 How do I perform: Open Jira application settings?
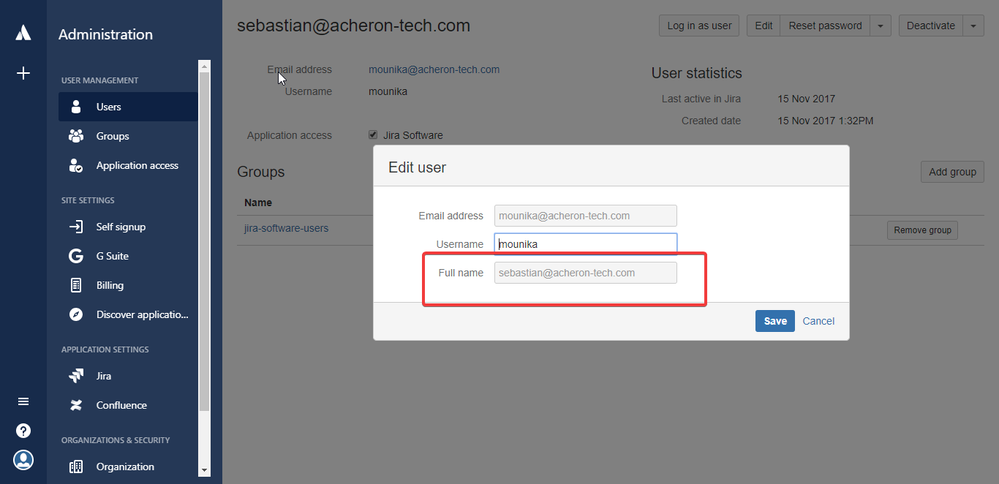coord(128,376)
